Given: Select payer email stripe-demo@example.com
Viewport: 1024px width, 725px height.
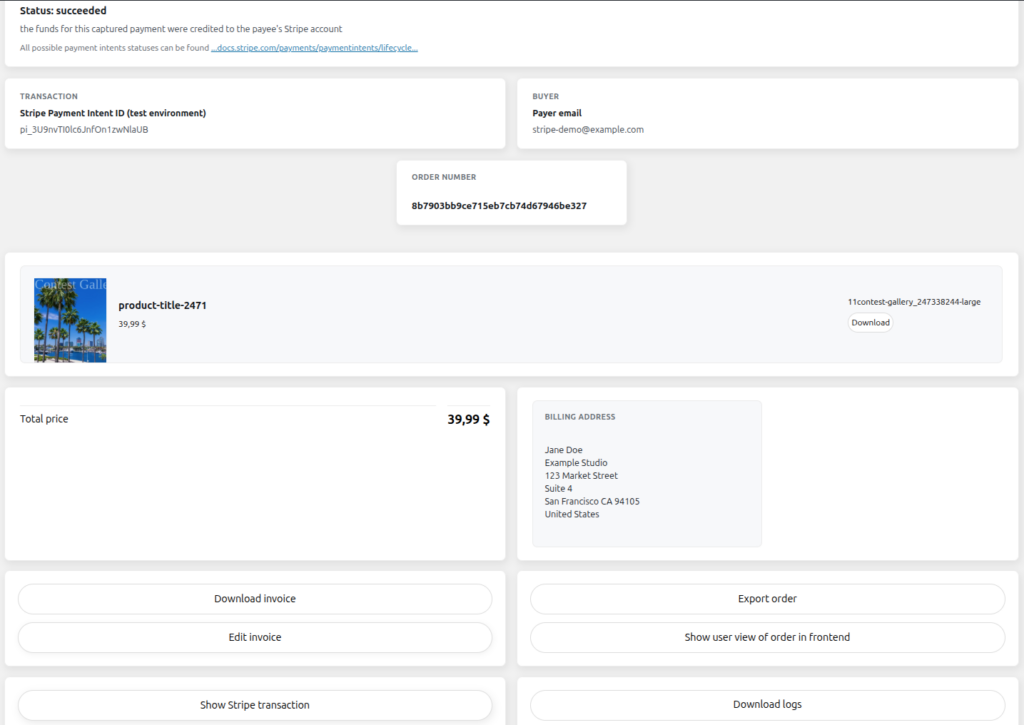Looking at the screenshot, I should (x=588, y=129).
